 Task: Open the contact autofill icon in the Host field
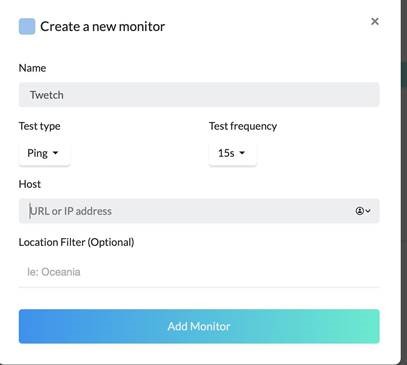359,211
